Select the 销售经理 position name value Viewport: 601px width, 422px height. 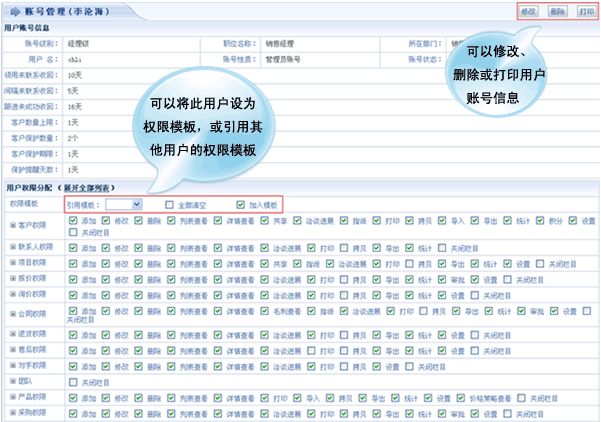[x=279, y=44]
